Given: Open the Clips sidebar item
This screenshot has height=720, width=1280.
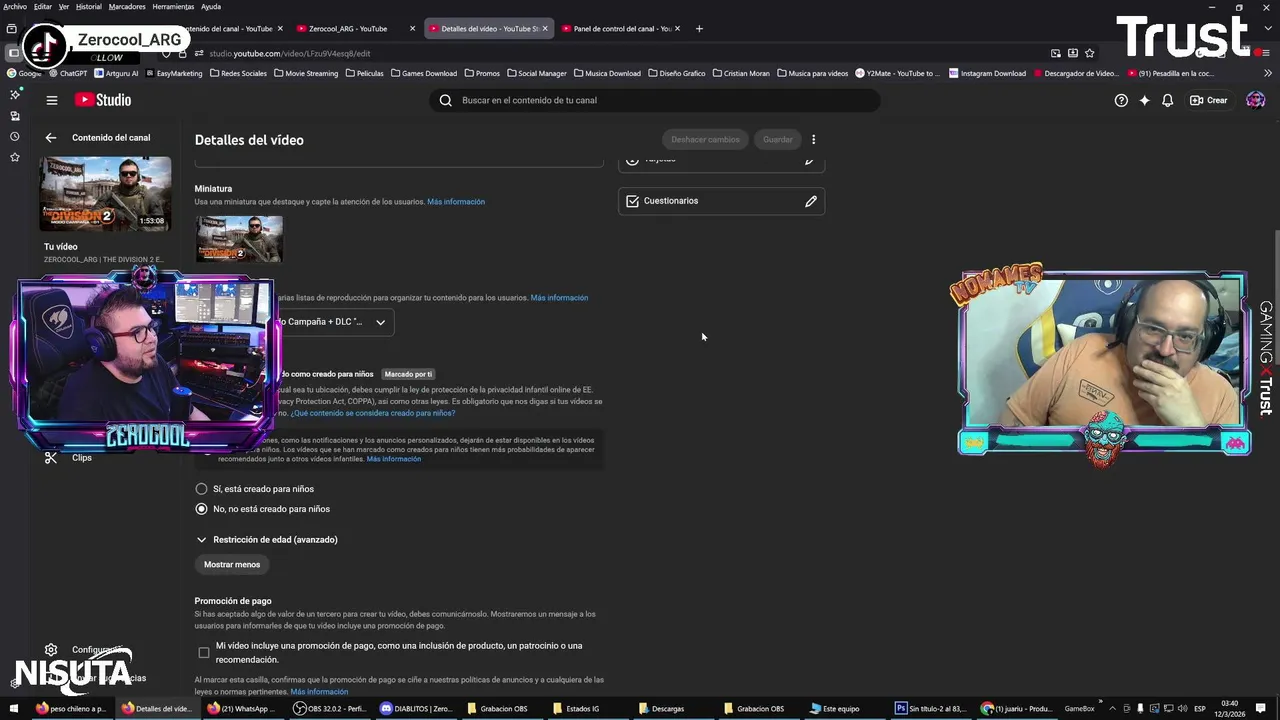Looking at the screenshot, I should [80, 458].
